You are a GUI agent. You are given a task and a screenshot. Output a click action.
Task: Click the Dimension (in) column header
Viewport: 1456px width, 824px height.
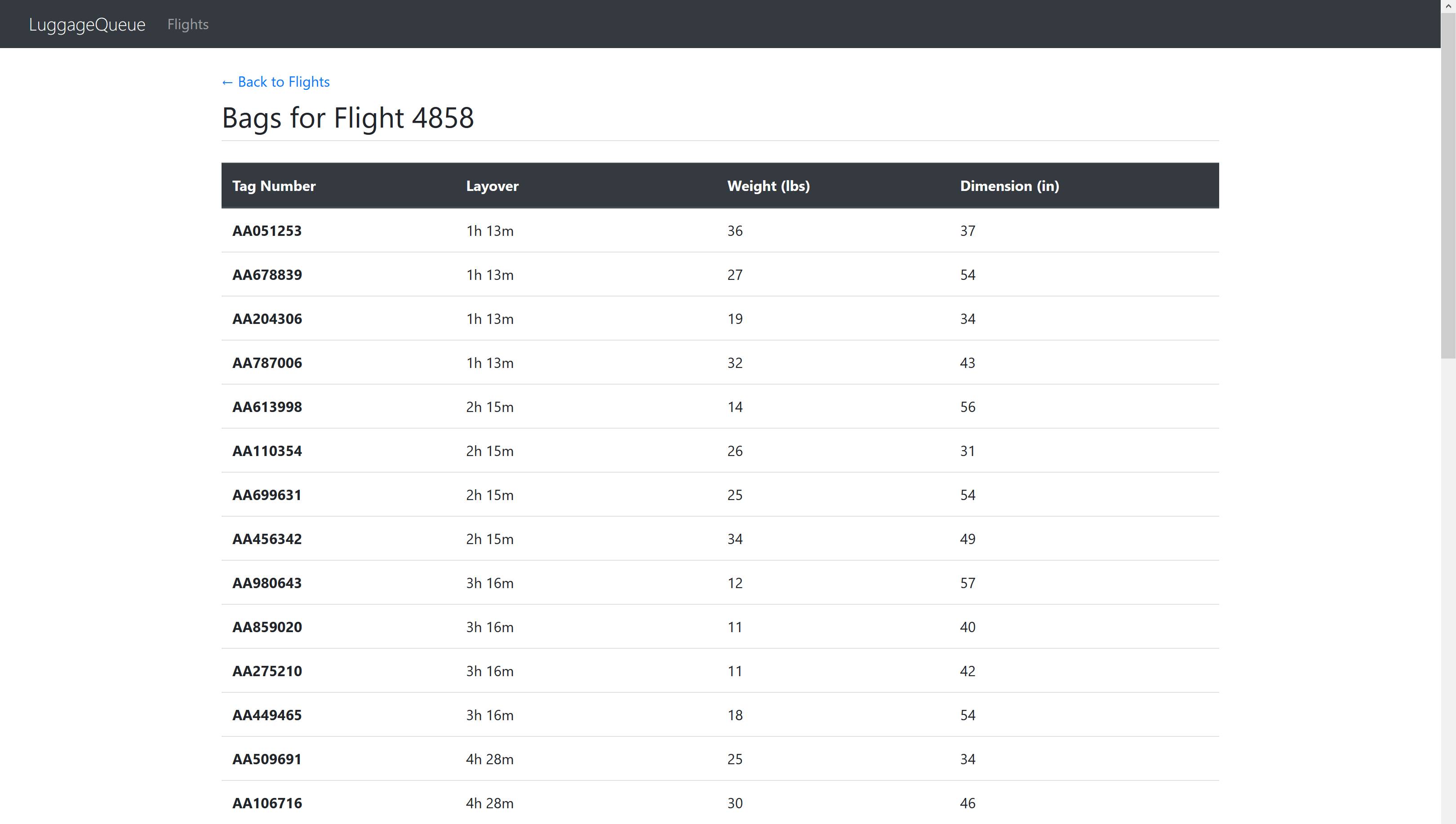click(1009, 186)
